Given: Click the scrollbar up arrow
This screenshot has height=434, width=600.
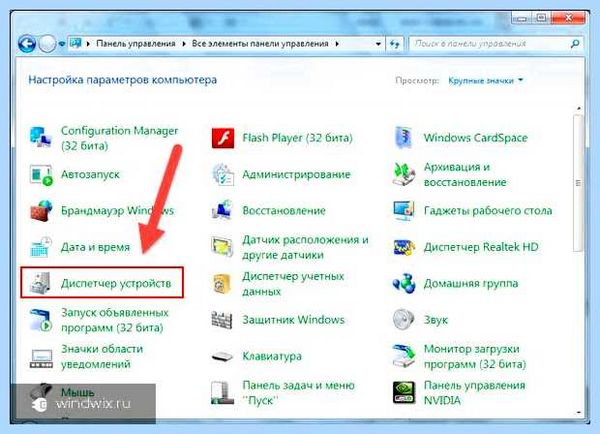Looking at the screenshot, I should [x=578, y=109].
